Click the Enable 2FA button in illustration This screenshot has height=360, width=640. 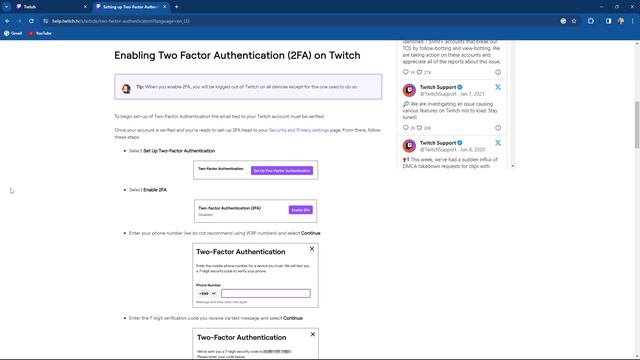(301, 210)
